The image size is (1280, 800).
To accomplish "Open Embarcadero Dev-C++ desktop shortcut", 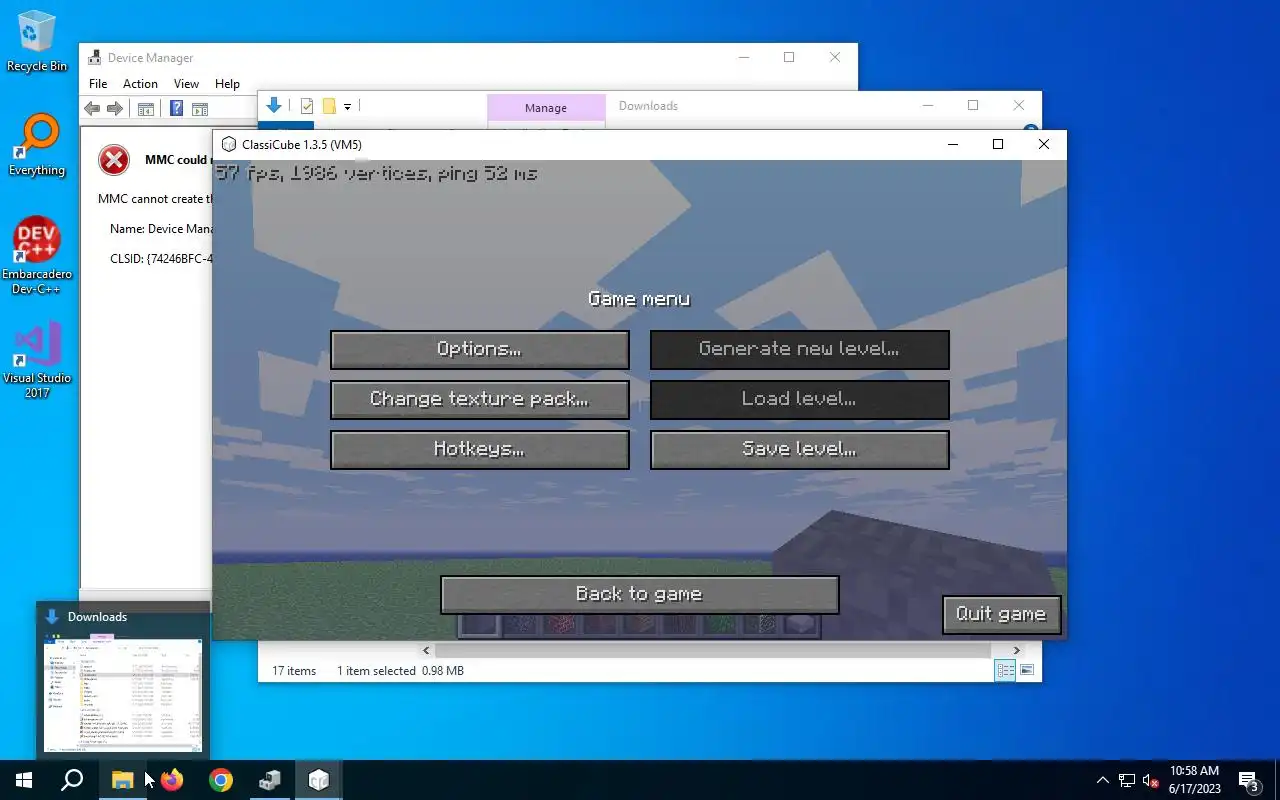I will pos(37,256).
